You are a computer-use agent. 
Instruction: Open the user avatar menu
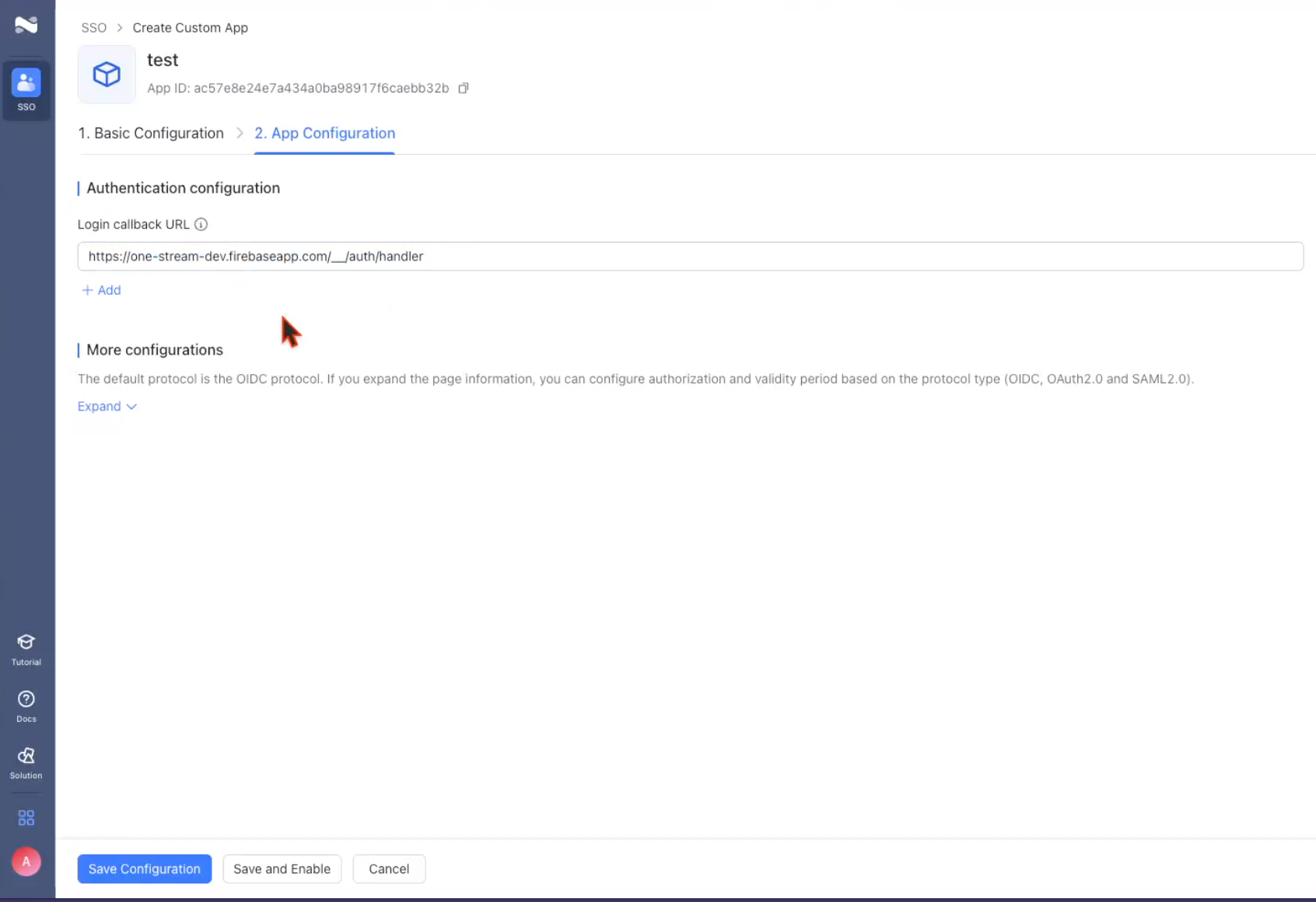point(26,862)
